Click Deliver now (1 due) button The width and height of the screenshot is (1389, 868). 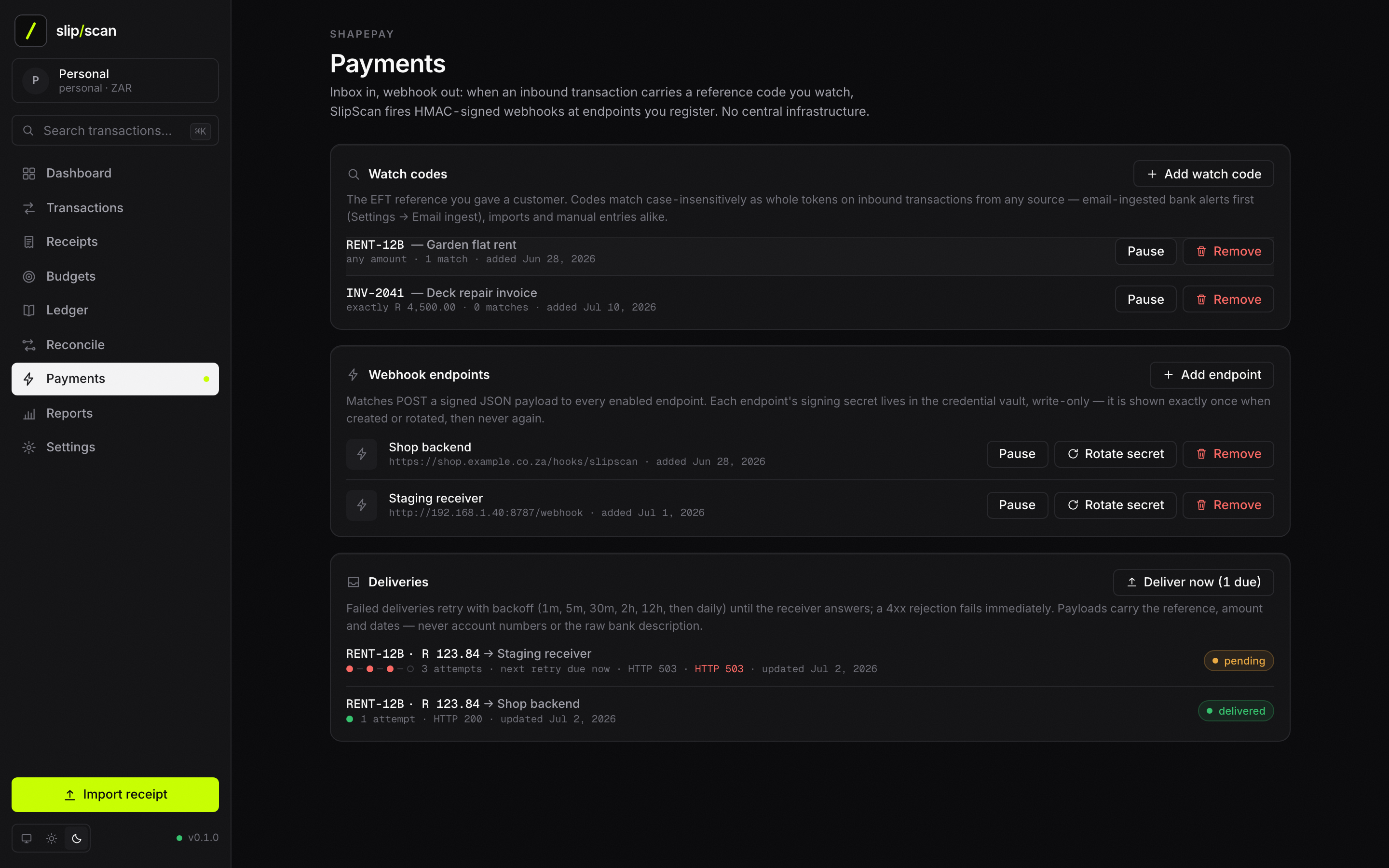click(x=1193, y=582)
